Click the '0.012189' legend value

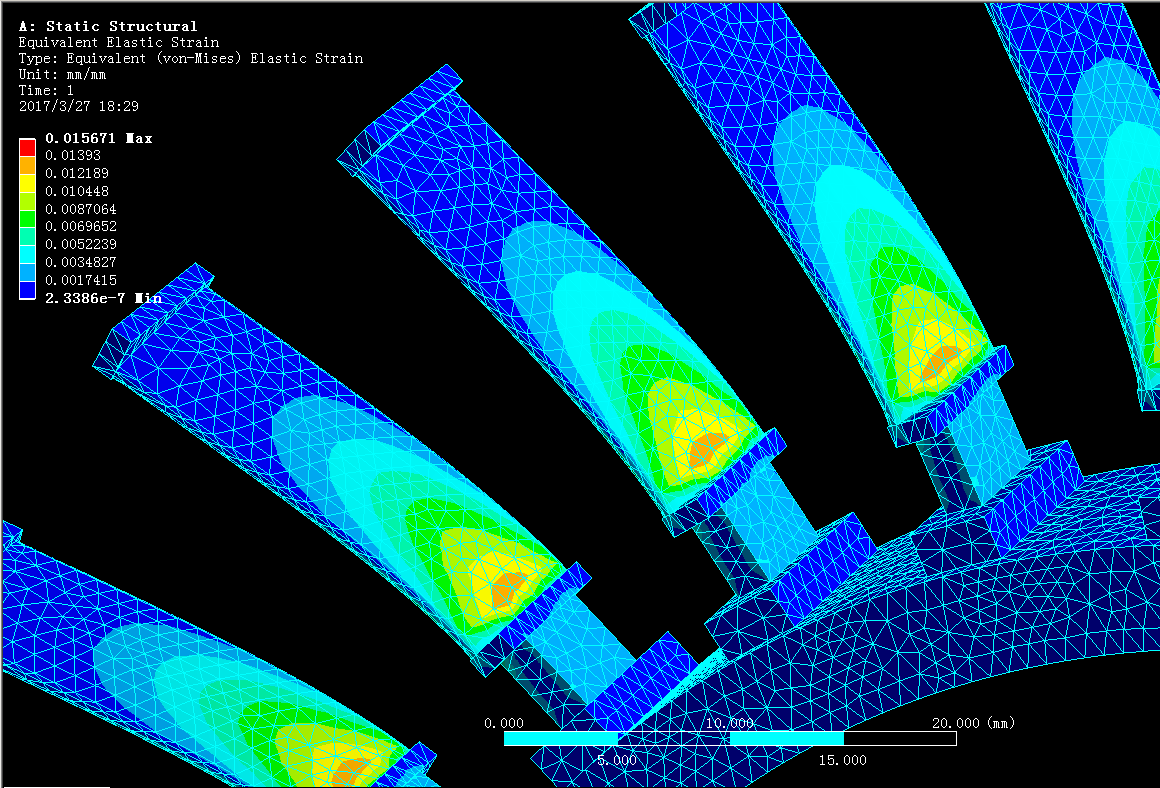click(77, 173)
